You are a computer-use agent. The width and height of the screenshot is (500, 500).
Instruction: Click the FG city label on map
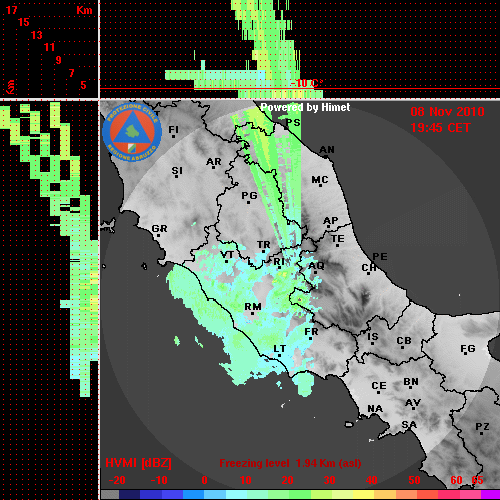[468, 349]
